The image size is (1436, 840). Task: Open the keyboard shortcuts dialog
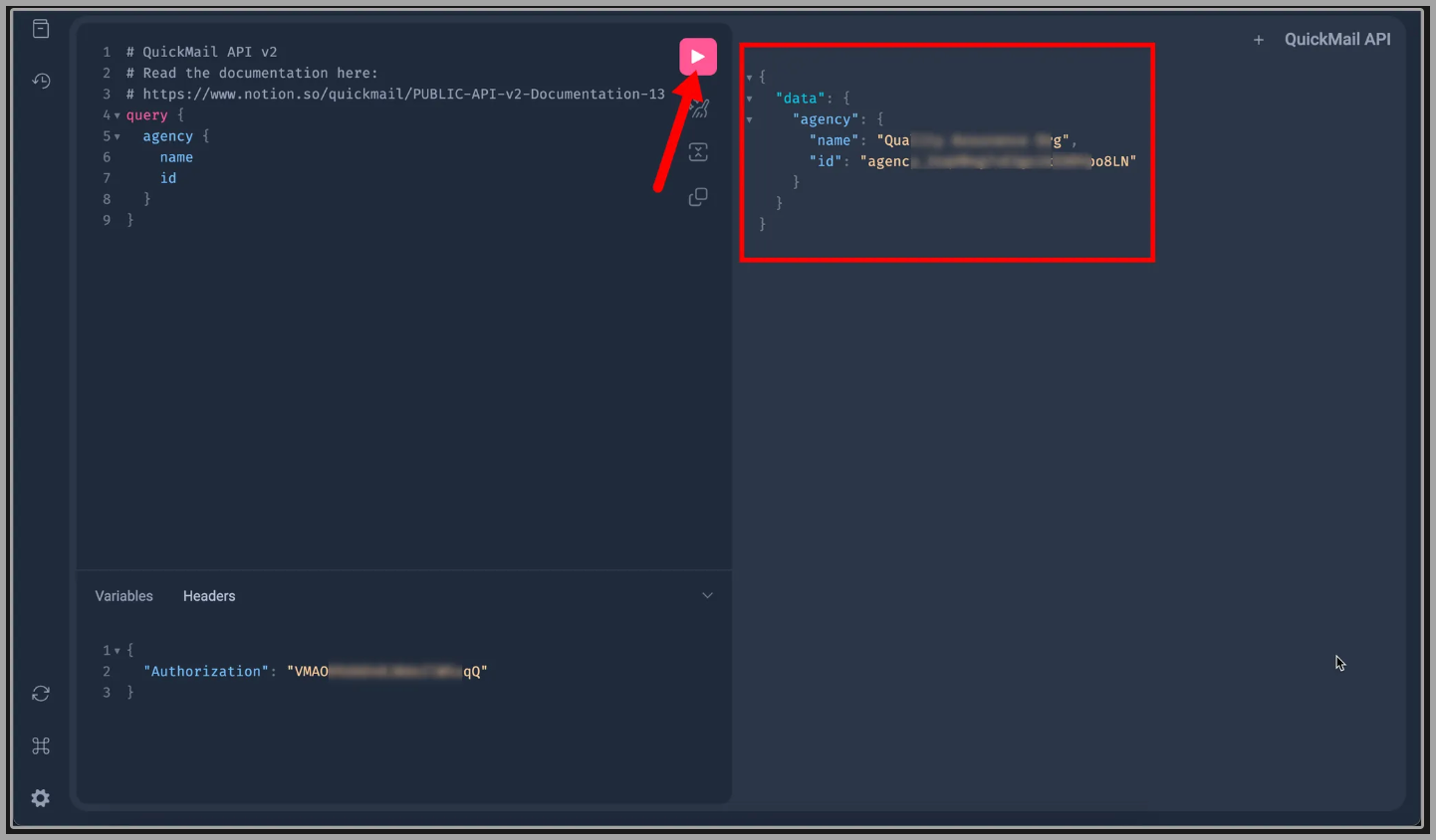pos(41,745)
